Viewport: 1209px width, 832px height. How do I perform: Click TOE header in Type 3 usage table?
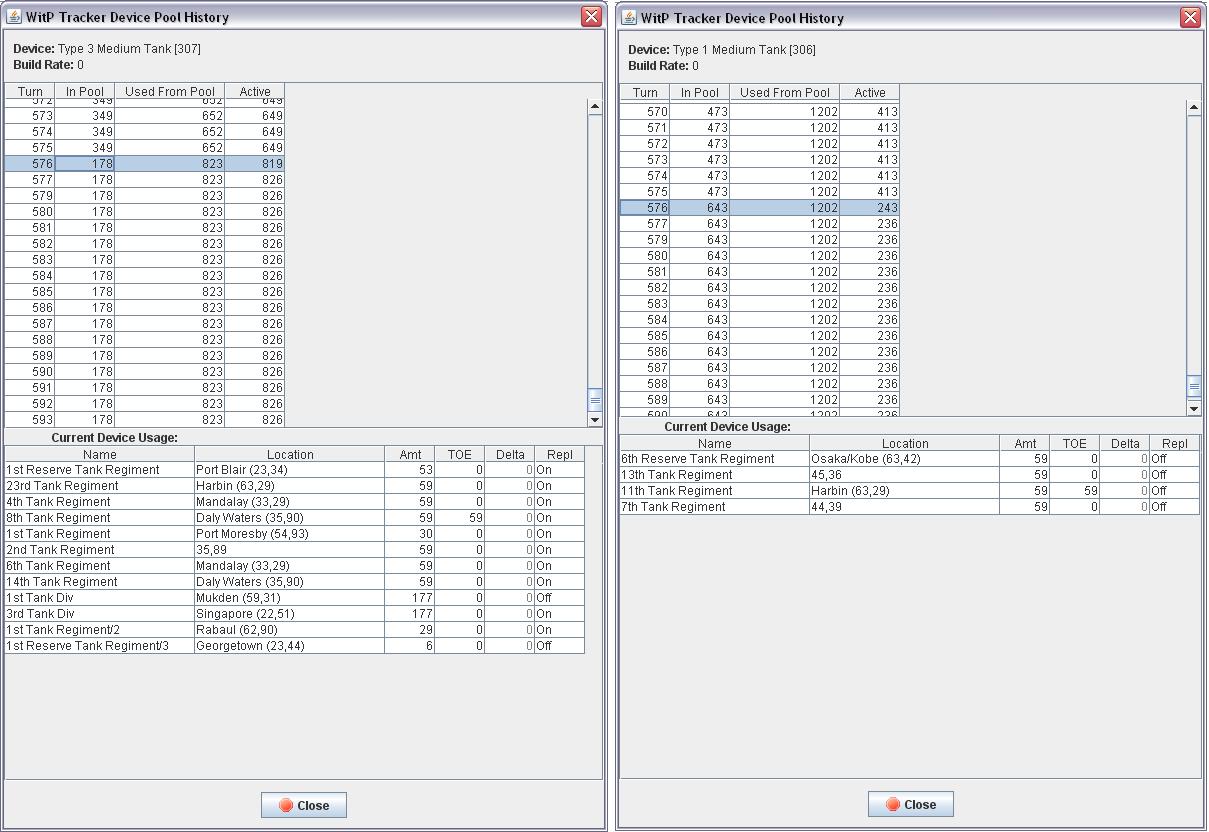[460, 454]
